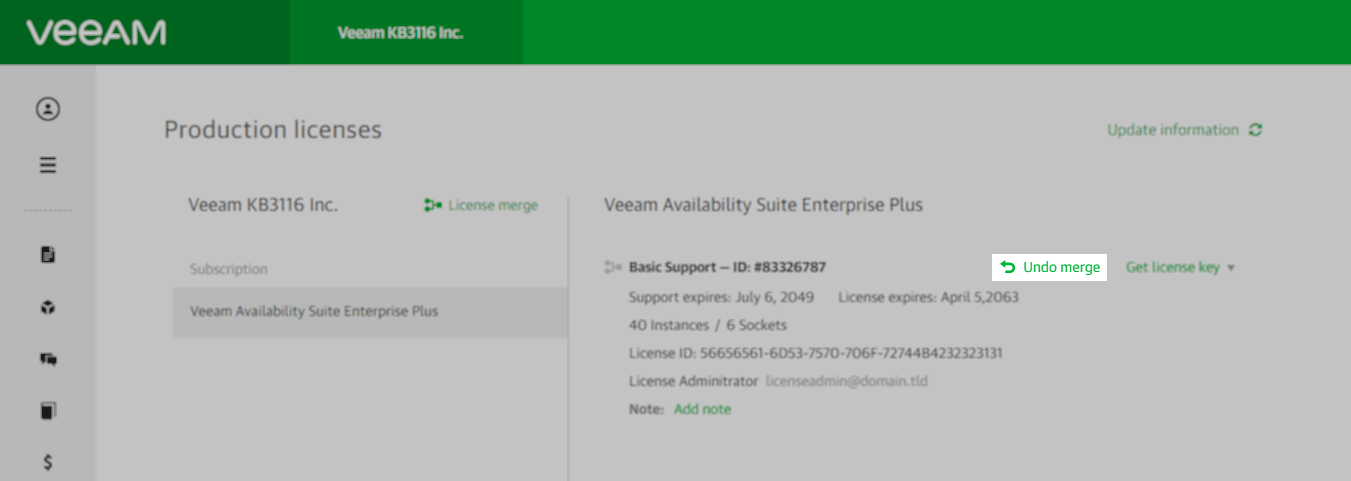Click the refresh icon beside Update information

pos(1255,130)
